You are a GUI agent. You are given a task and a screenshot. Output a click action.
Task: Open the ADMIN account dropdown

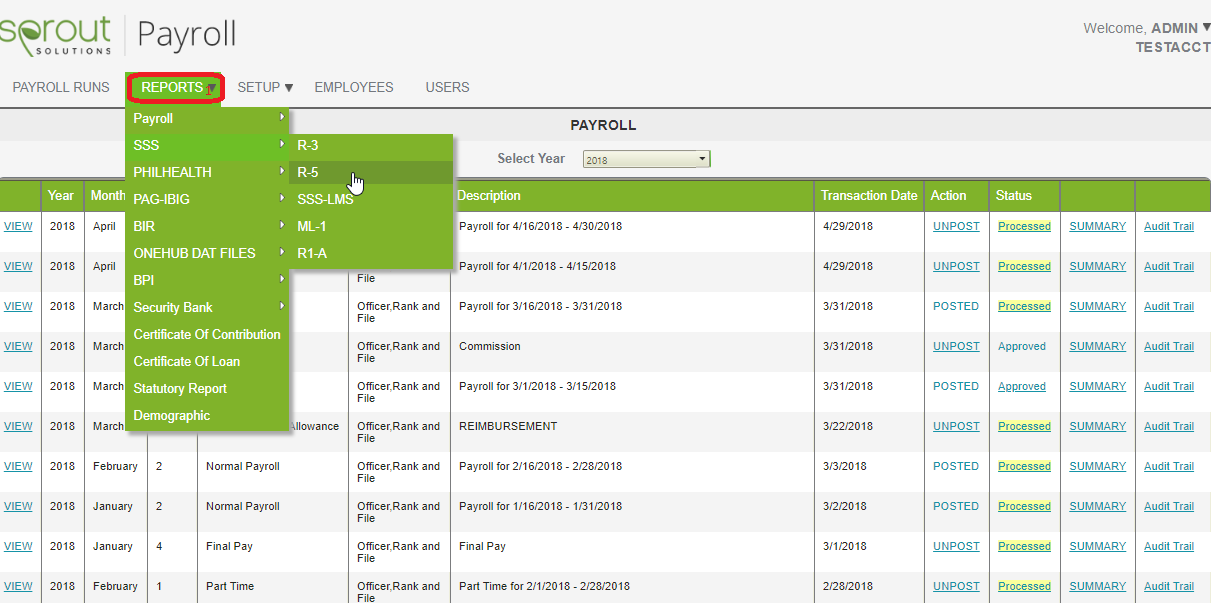pos(1176,28)
